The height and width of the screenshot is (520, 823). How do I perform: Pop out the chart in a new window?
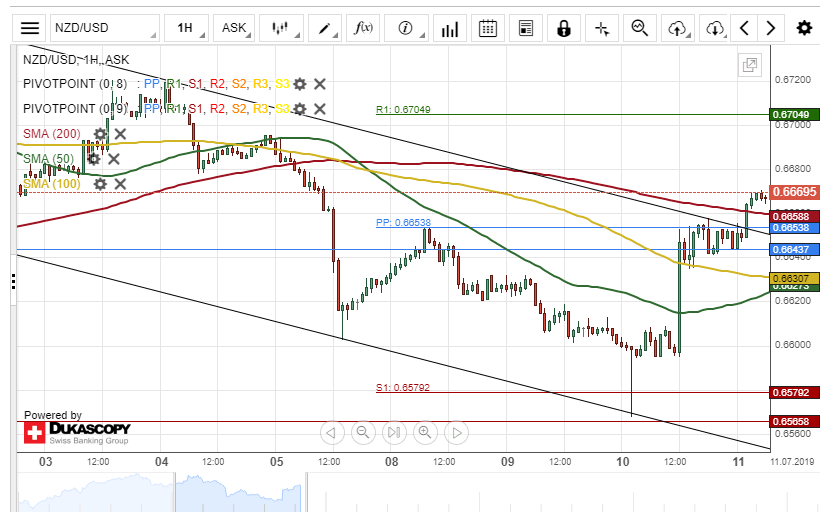click(750, 65)
